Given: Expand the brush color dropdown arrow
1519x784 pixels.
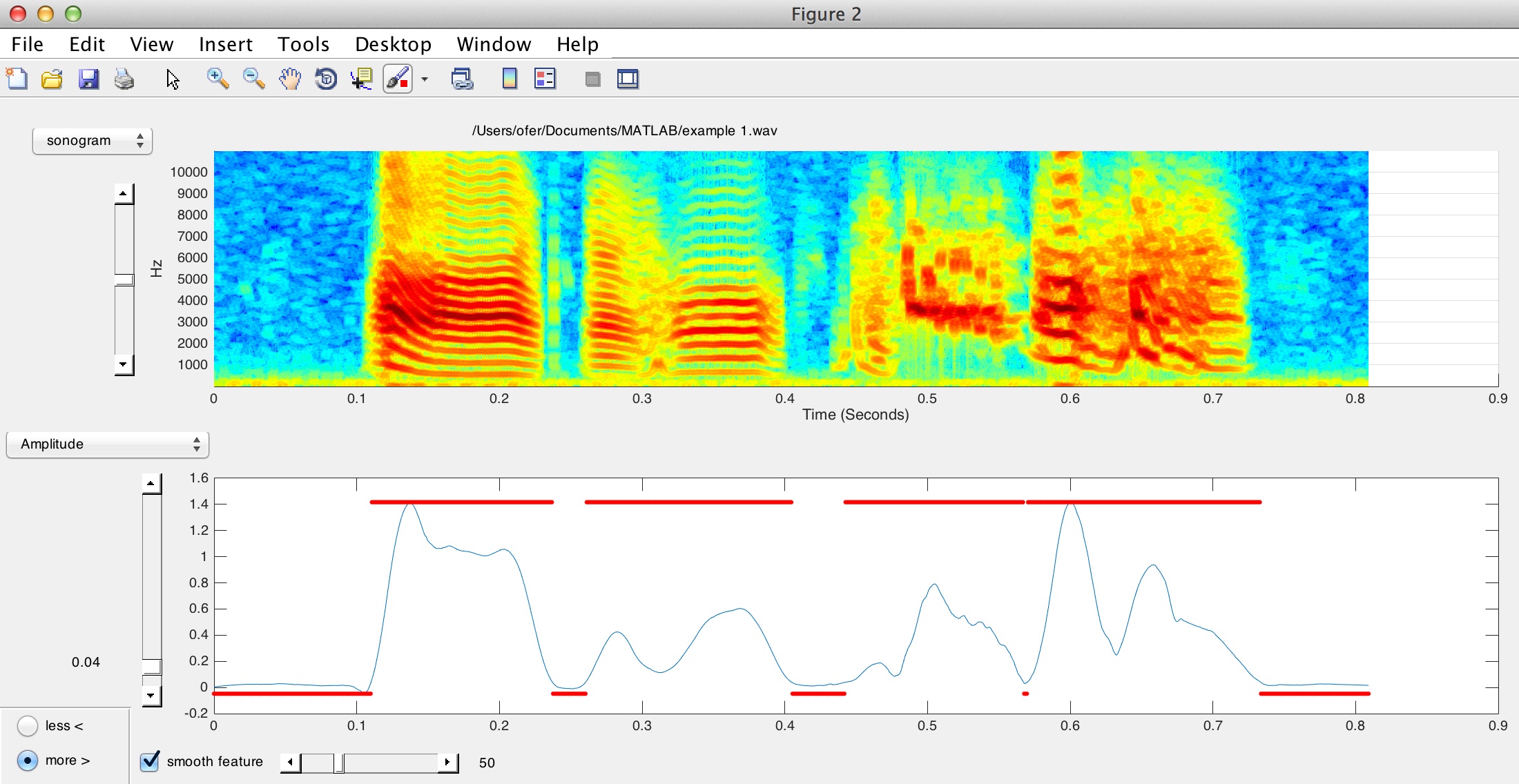Looking at the screenshot, I should click(x=425, y=79).
